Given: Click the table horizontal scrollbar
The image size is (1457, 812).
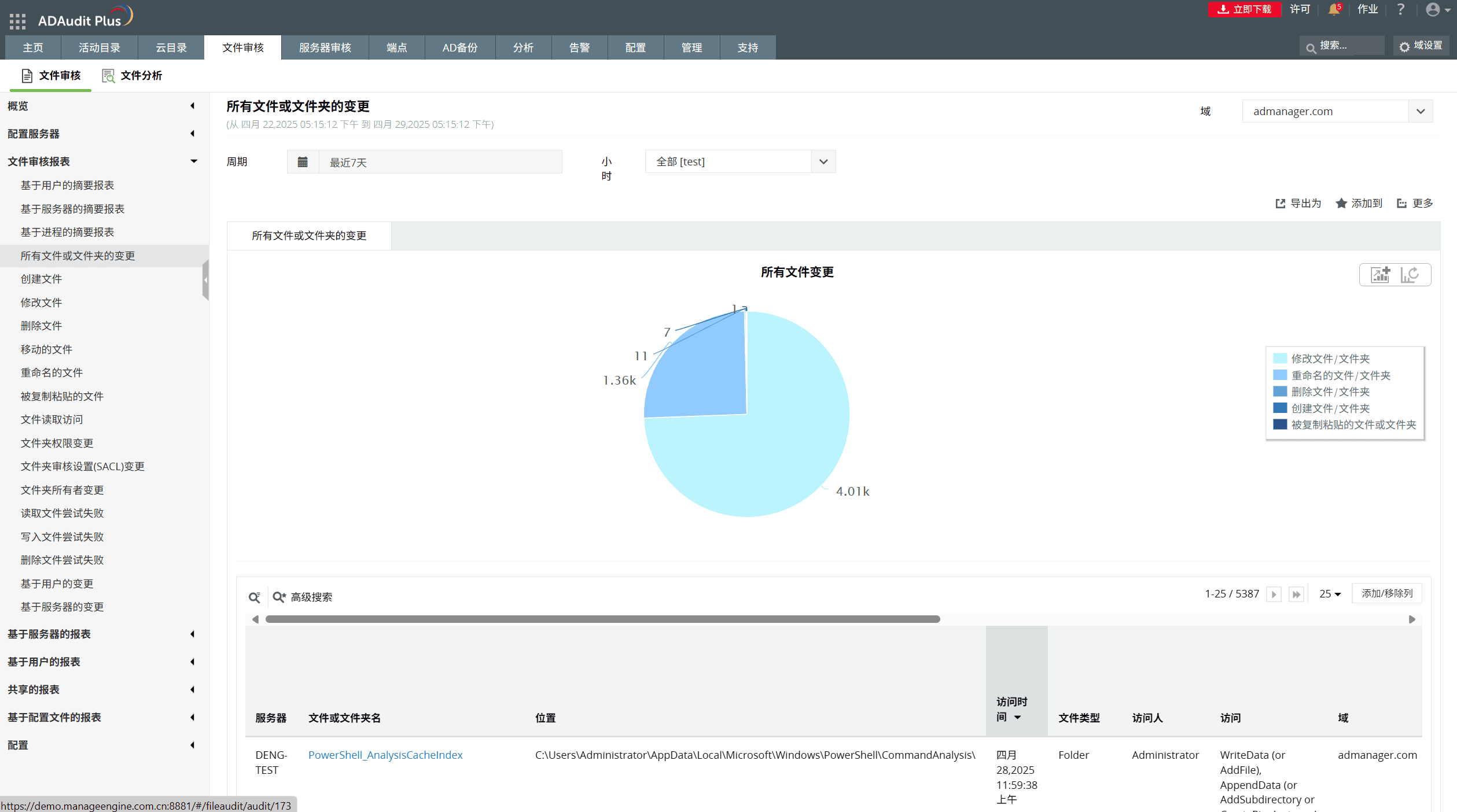Looking at the screenshot, I should pos(602,619).
